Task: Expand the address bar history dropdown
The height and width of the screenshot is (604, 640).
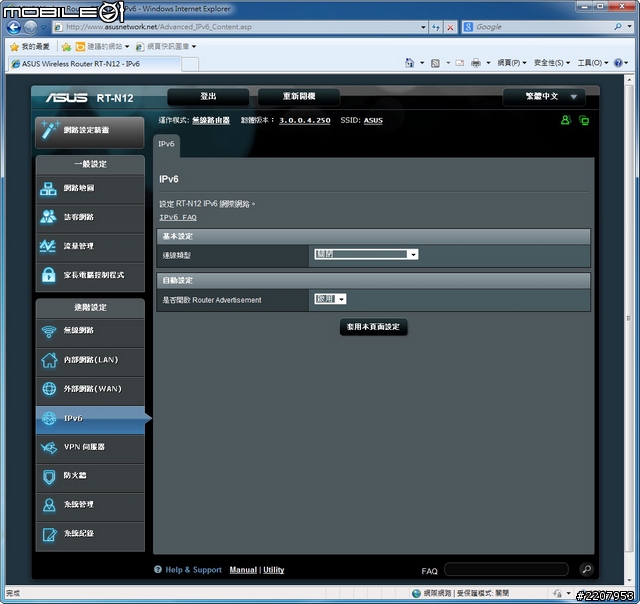Action: tap(423, 27)
